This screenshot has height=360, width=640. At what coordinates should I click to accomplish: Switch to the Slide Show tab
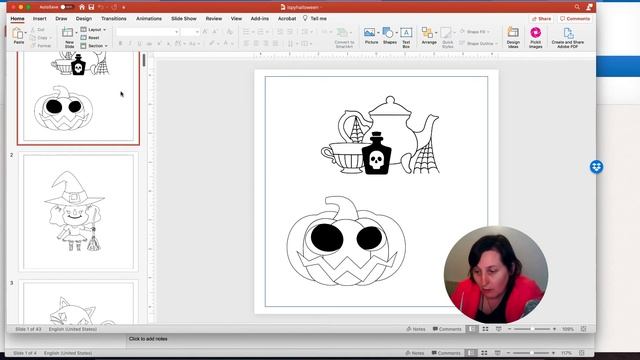(184, 19)
